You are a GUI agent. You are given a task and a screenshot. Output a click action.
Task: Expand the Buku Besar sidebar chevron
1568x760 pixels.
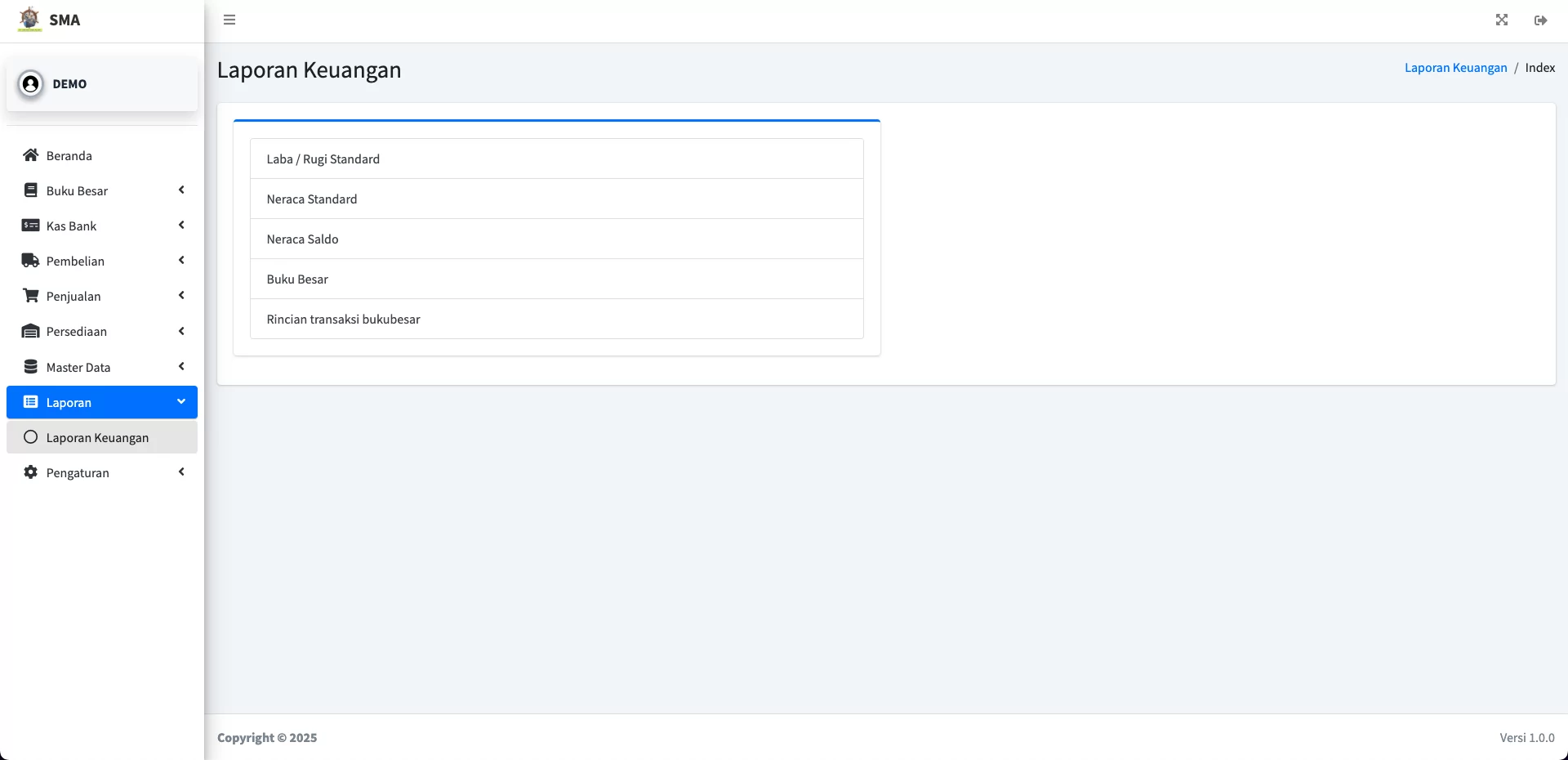click(181, 190)
